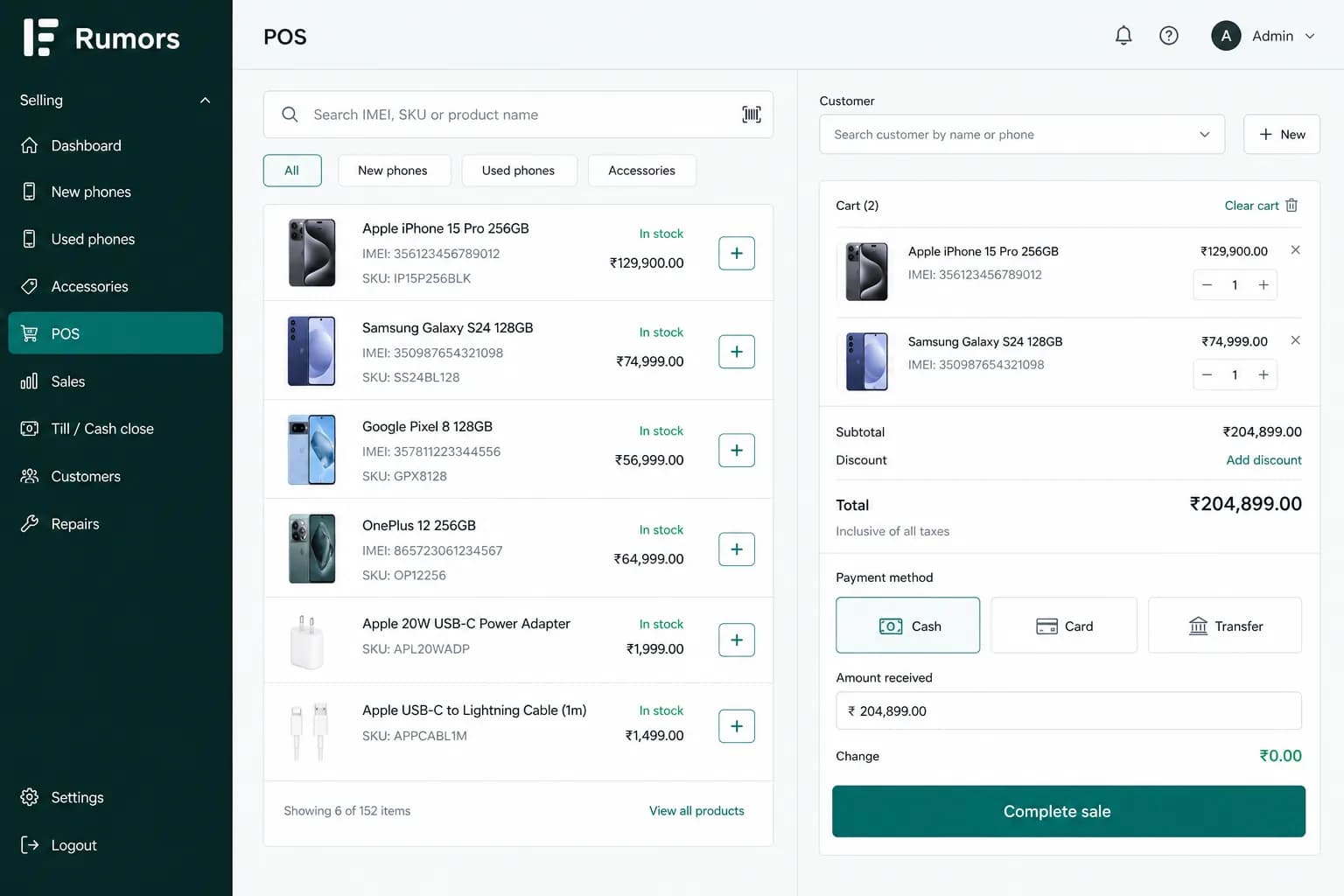Focus the IMEI/SKU search field
This screenshot has height=896, width=1344.
pos(518,115)
